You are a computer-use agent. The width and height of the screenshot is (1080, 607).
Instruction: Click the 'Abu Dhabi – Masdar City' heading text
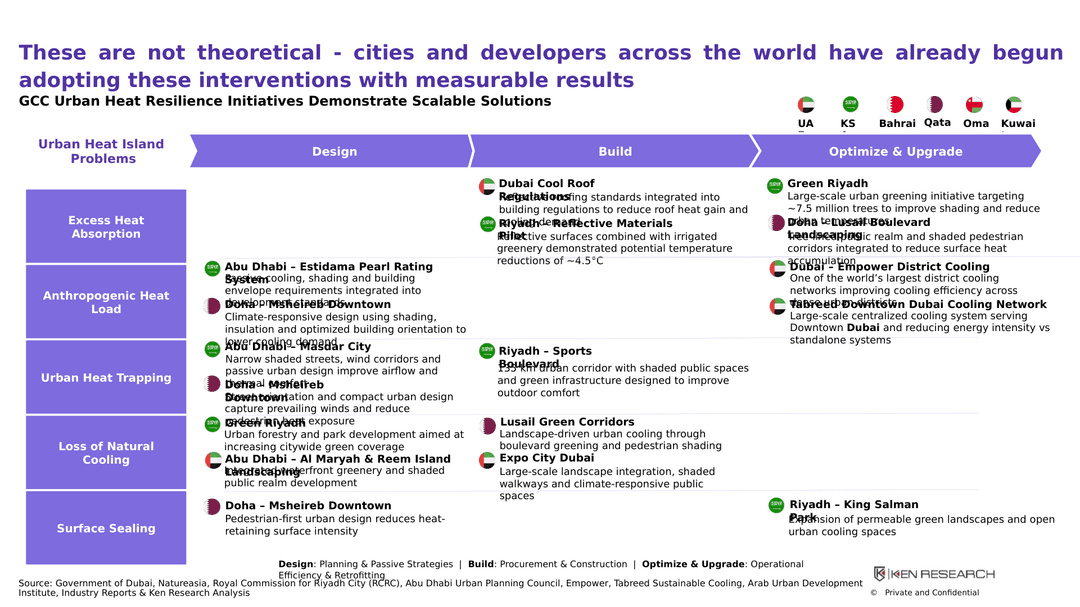(x=298, y=347)
